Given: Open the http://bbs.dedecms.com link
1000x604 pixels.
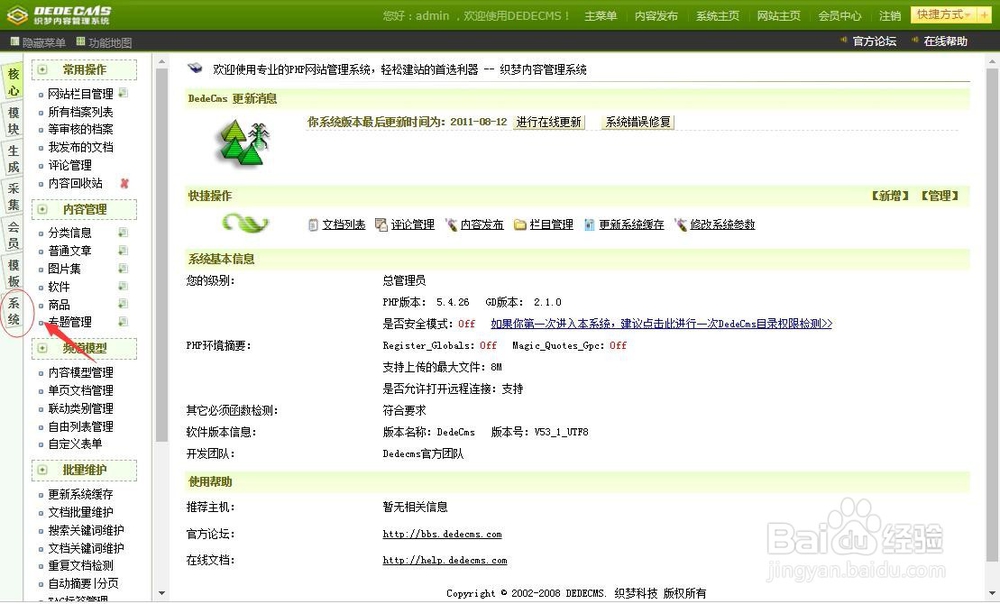Looking at the screenshot, I should 442,534.
